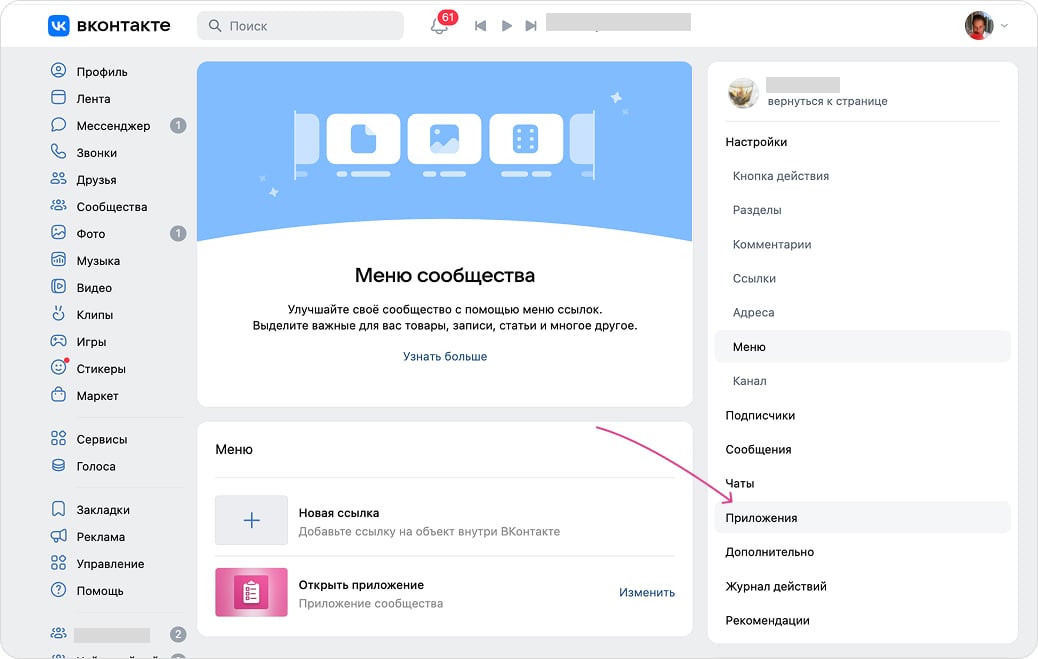Image resolution: width=1038 pixels, height=659 pixels.
Task: Open the notifications bell icon
Action: click(x=439, y=26)
